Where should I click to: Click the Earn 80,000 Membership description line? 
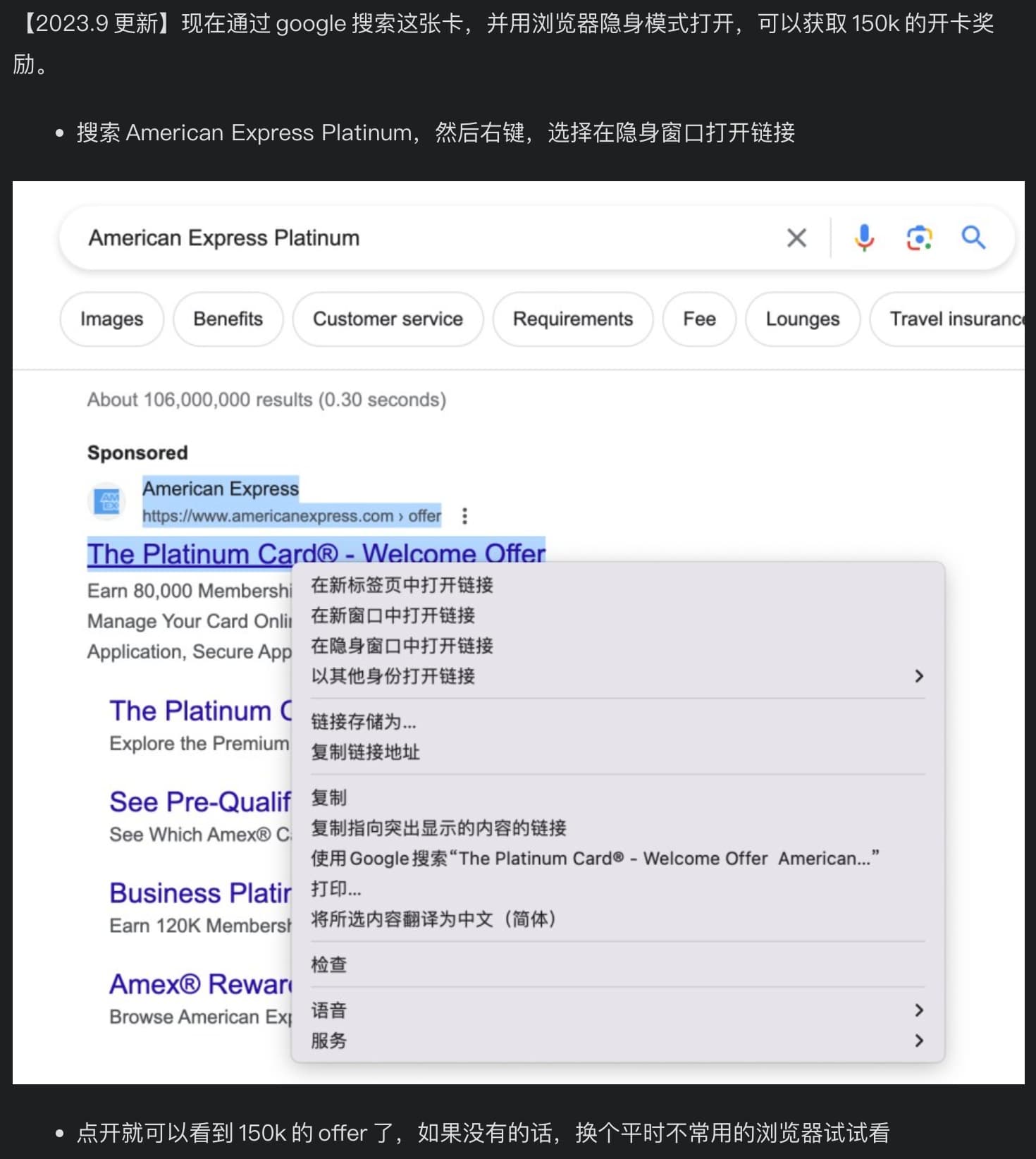[x=189, y=591]
